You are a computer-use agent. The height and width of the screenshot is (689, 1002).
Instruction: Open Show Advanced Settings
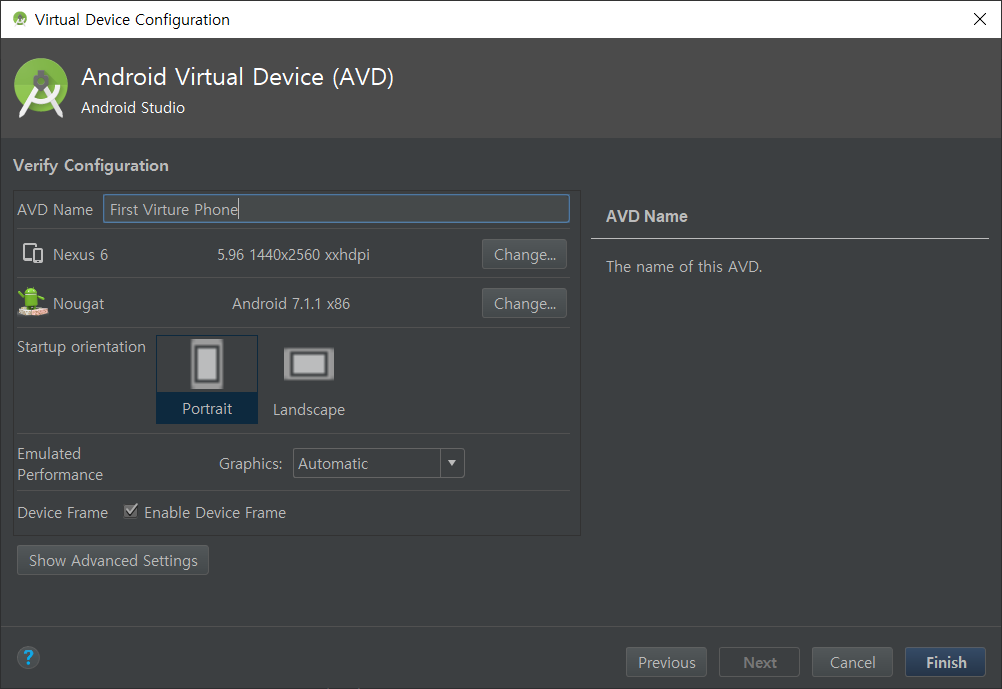pyautogui.click(x=112, y=560)
